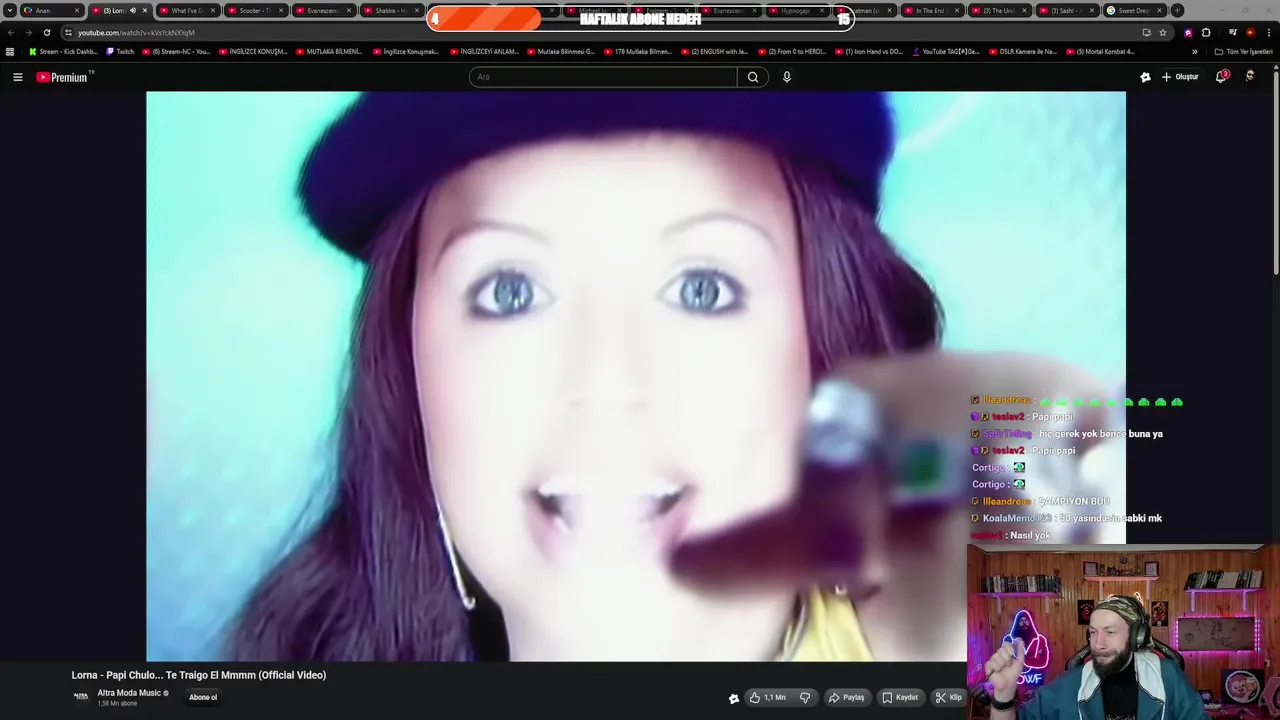The image size is (1280, 720).
Task: Click the sparkle icon next to Oluştur
Action: (x=1145, y=77)
